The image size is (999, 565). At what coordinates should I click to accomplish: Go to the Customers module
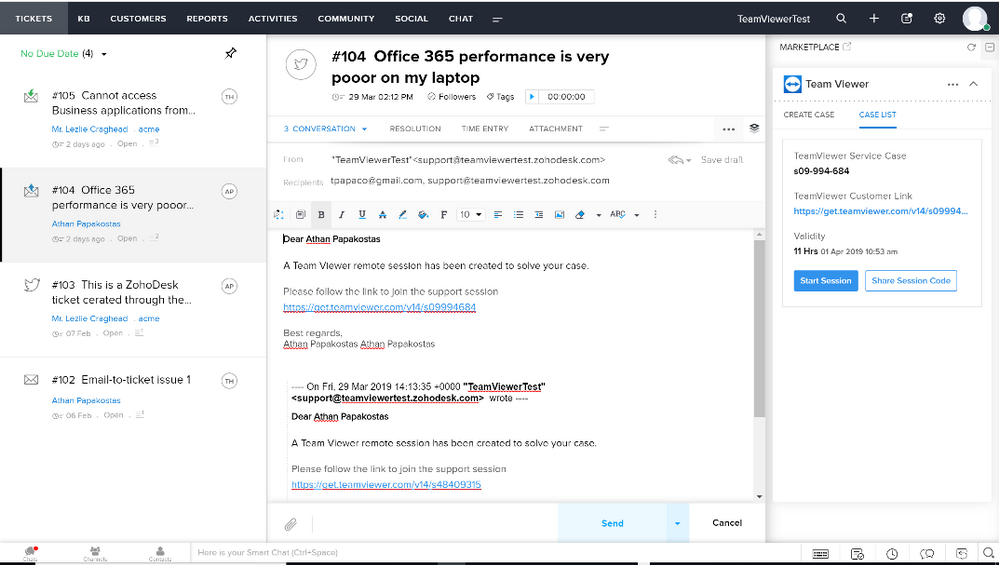[x=138, y=18]
